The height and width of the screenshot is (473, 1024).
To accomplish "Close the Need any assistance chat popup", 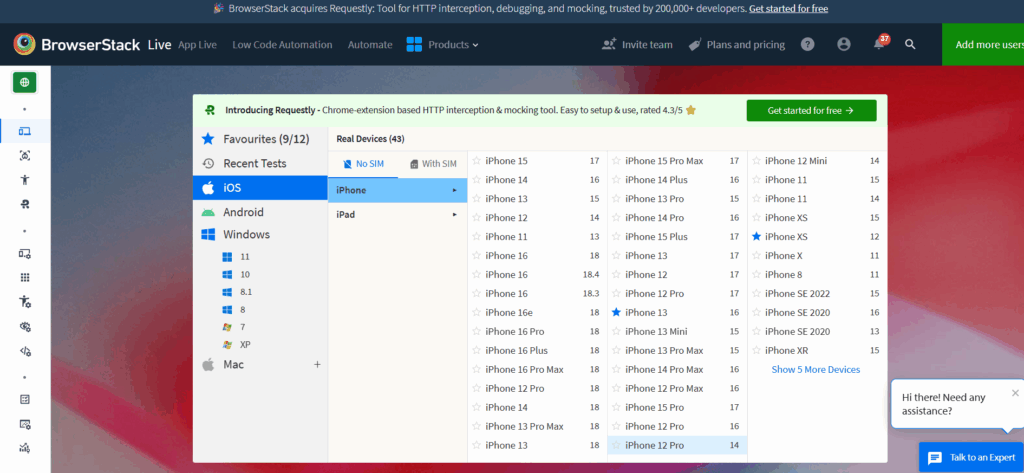I will click(1015, 393).
